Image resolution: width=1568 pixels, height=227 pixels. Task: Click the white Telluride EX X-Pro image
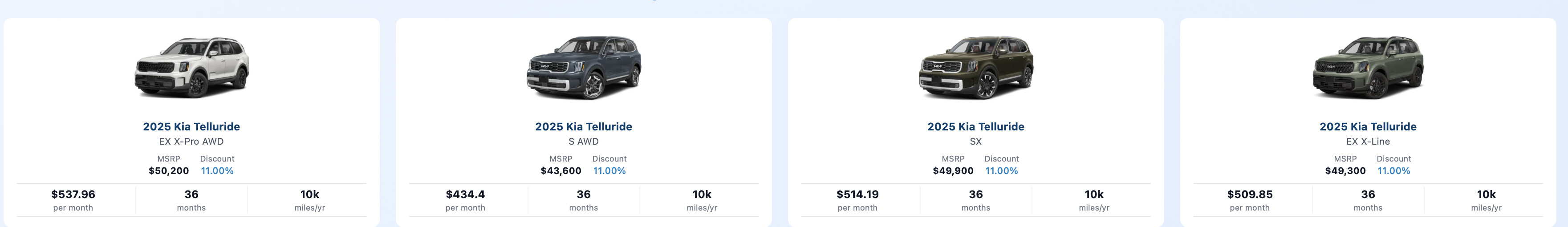(191, 68)
